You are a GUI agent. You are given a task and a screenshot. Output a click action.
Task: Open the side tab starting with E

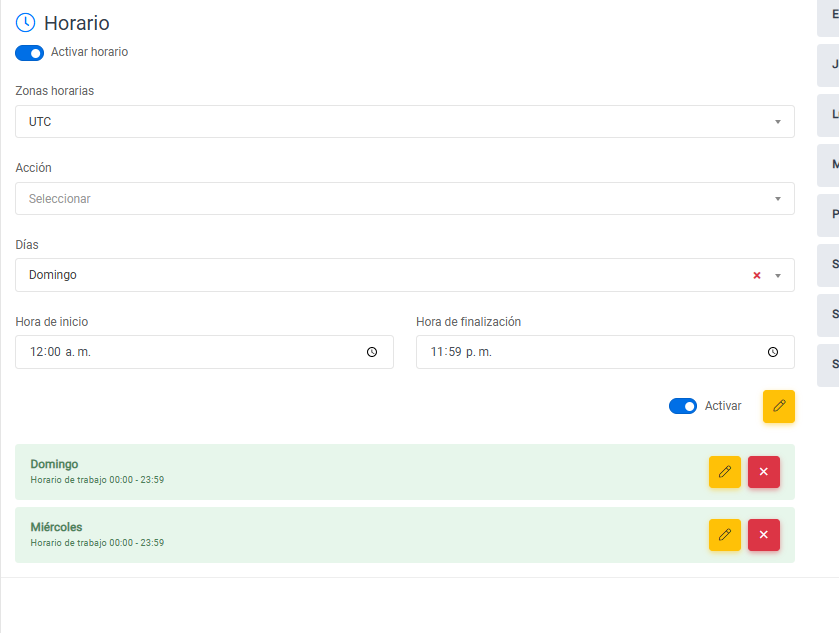830,15
